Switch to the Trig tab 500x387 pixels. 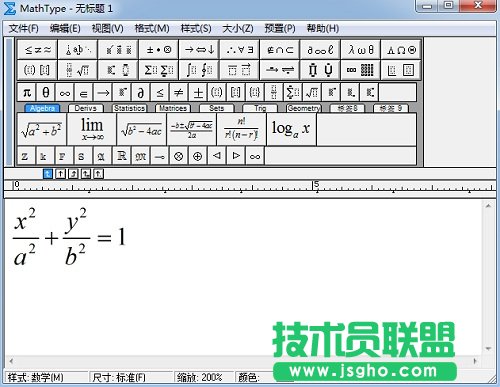(260, 108)
